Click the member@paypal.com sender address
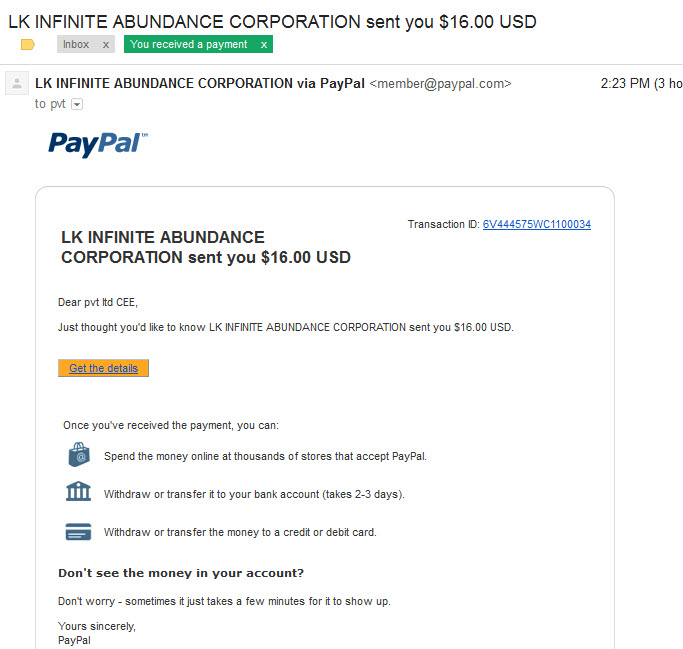 440,83
